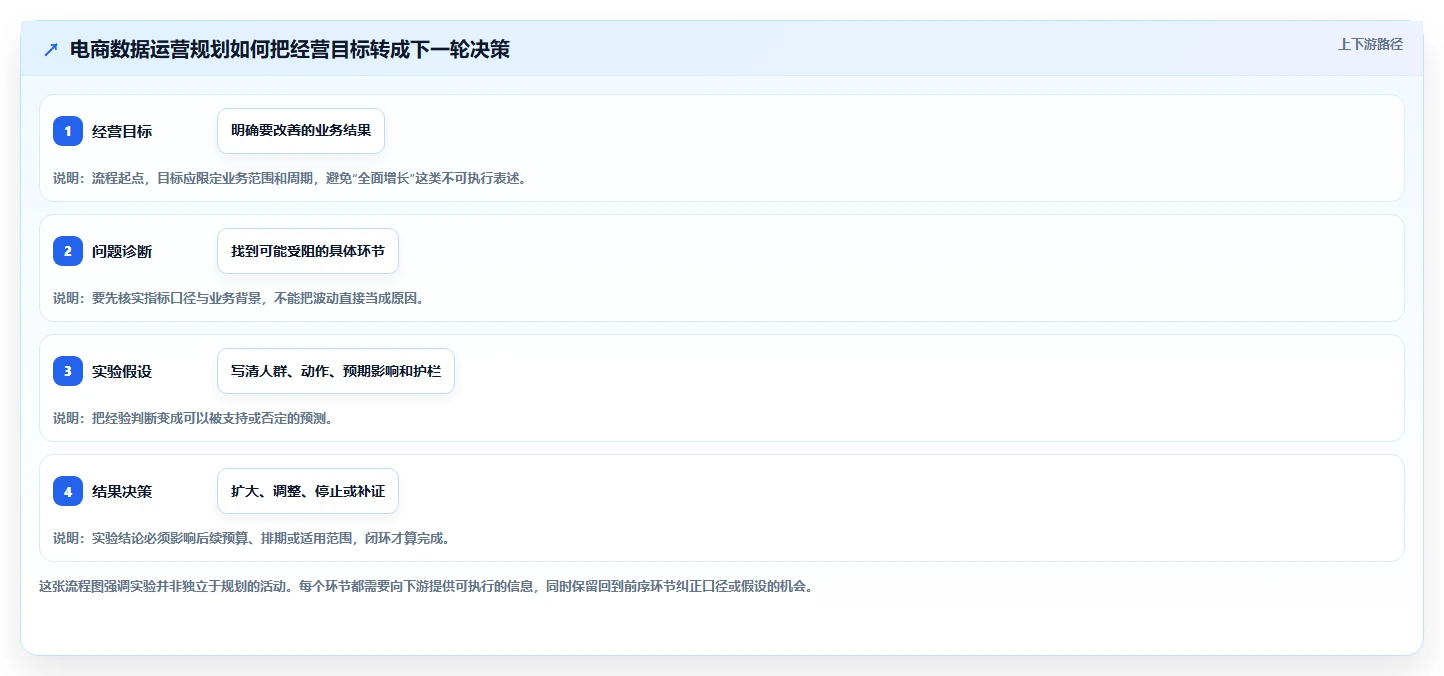Click the step 1 number badge
This screenshot has width=1444, height=676.
[68, 131]
